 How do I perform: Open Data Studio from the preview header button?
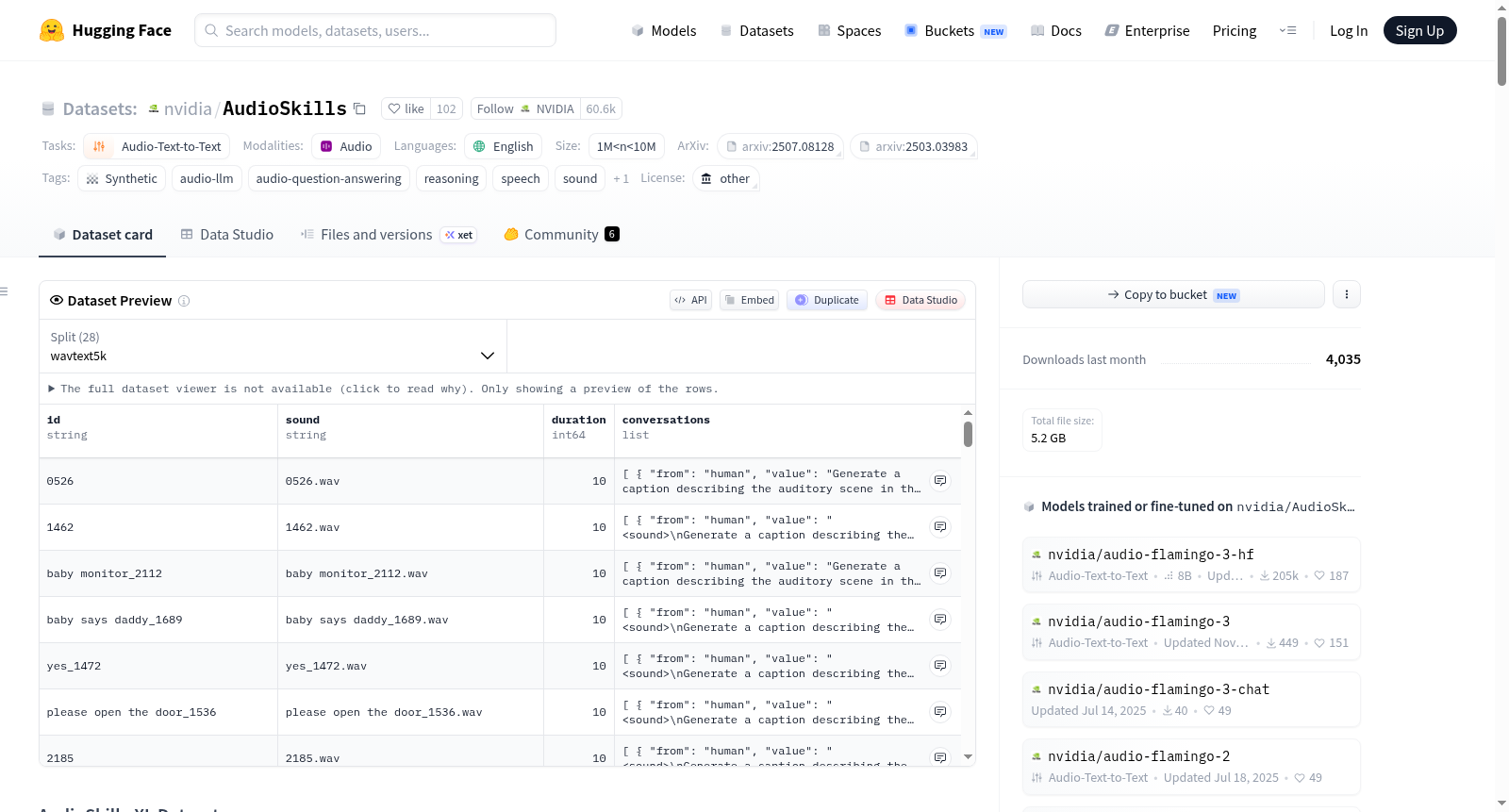(920, 300)
